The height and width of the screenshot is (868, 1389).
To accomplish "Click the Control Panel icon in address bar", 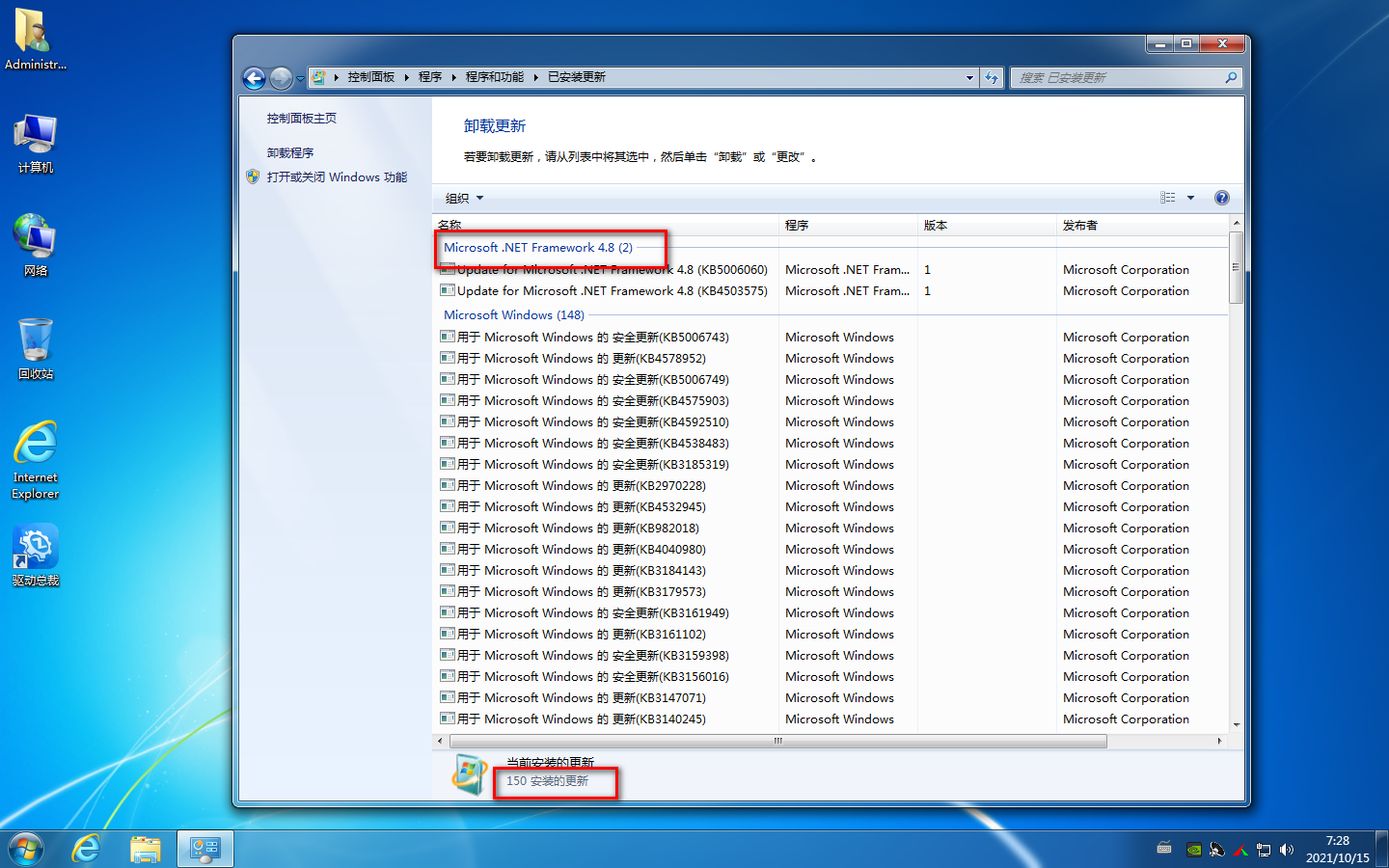I will tap(318, 77).
